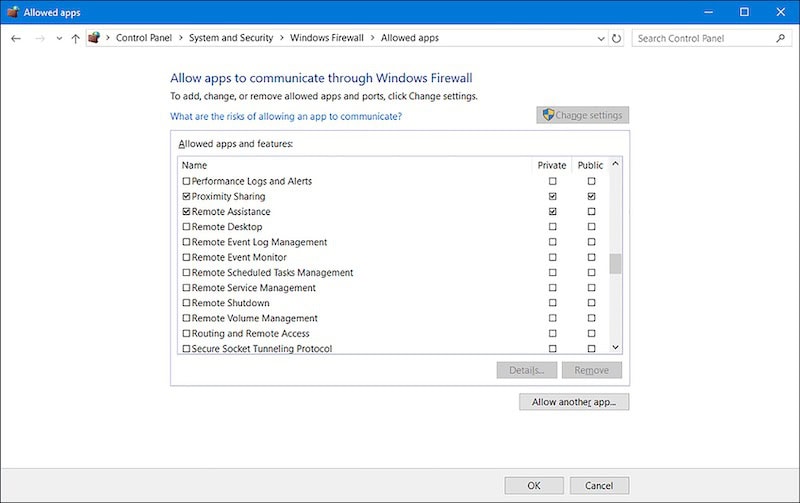Go up one level with up arrow
This screenshot has height=503, width=800.
76,38
